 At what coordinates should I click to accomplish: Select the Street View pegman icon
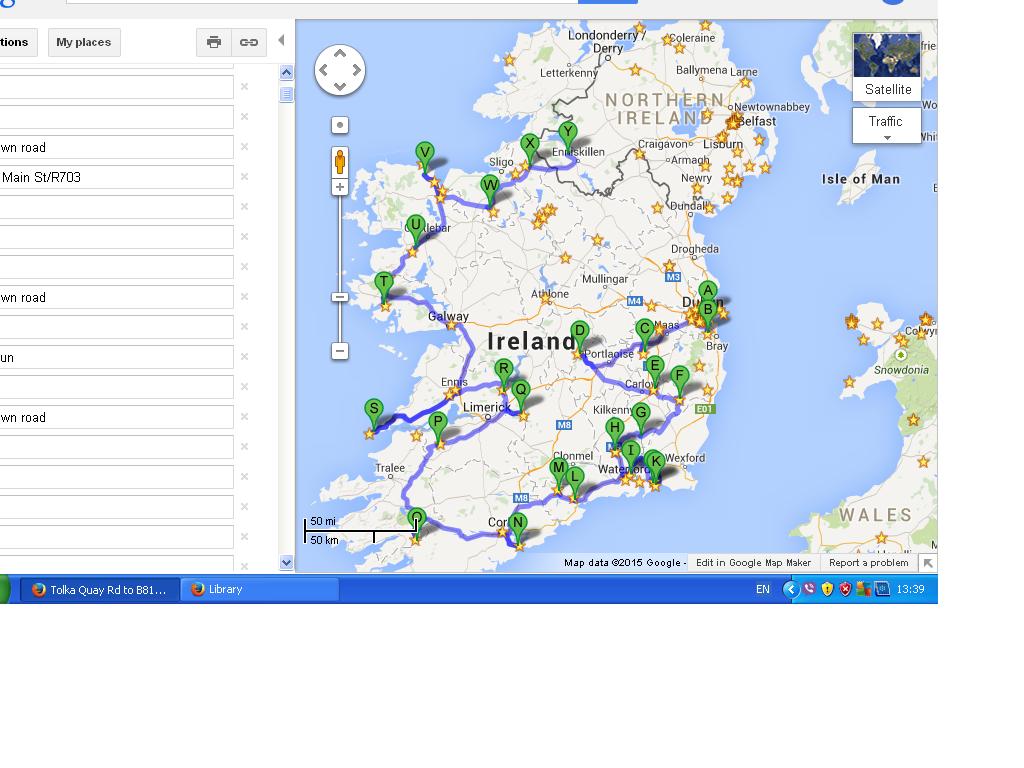tap(340, 162)
